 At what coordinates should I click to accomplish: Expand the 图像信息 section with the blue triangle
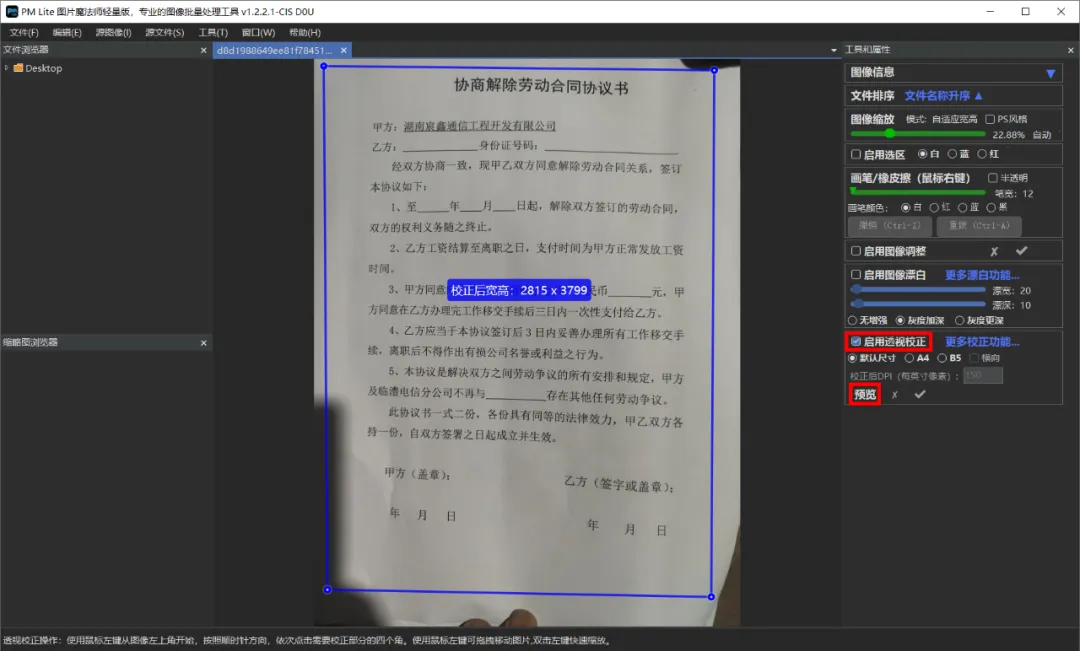(x=1050, y=73)
